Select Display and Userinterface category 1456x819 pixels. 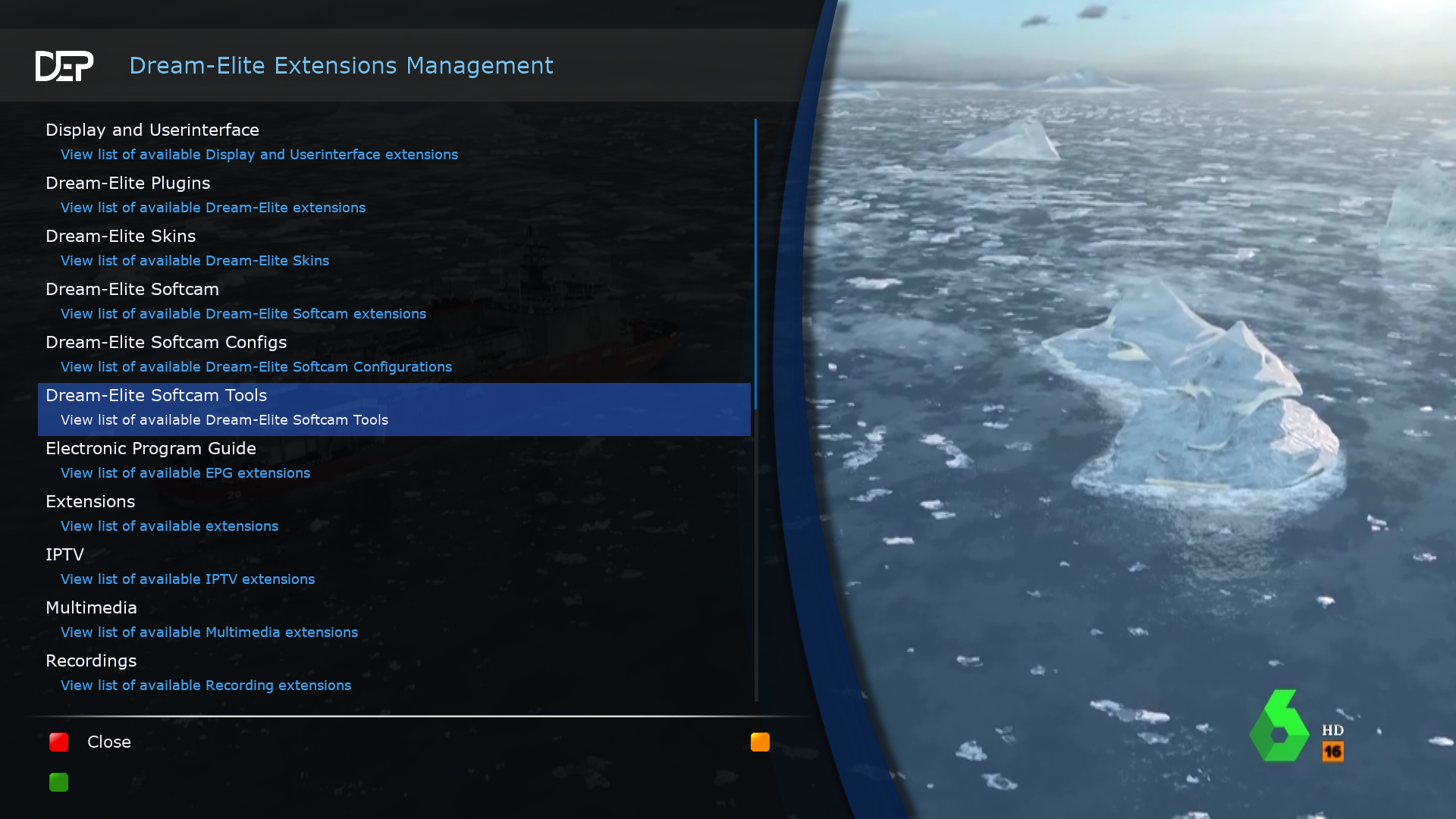[x=152, y=130]
